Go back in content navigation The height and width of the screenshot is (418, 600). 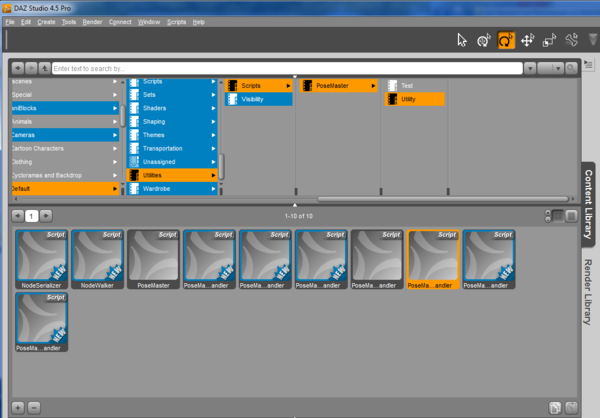click(18, 68)
